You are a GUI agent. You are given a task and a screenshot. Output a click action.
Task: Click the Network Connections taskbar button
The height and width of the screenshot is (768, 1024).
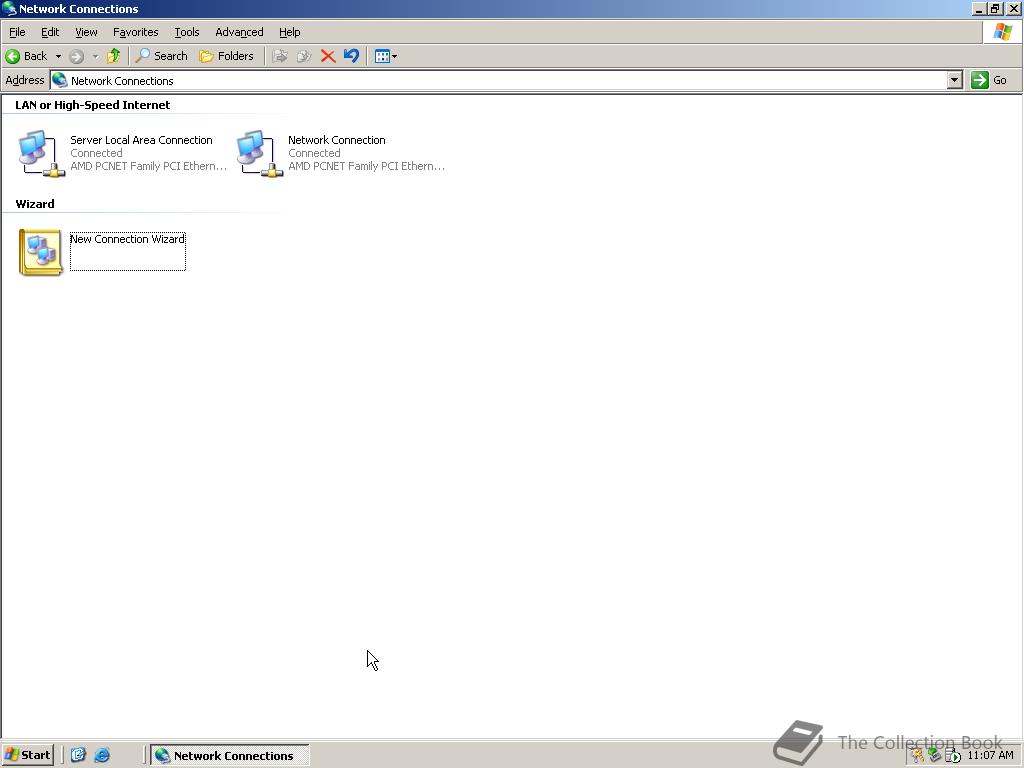coord(230,756)
